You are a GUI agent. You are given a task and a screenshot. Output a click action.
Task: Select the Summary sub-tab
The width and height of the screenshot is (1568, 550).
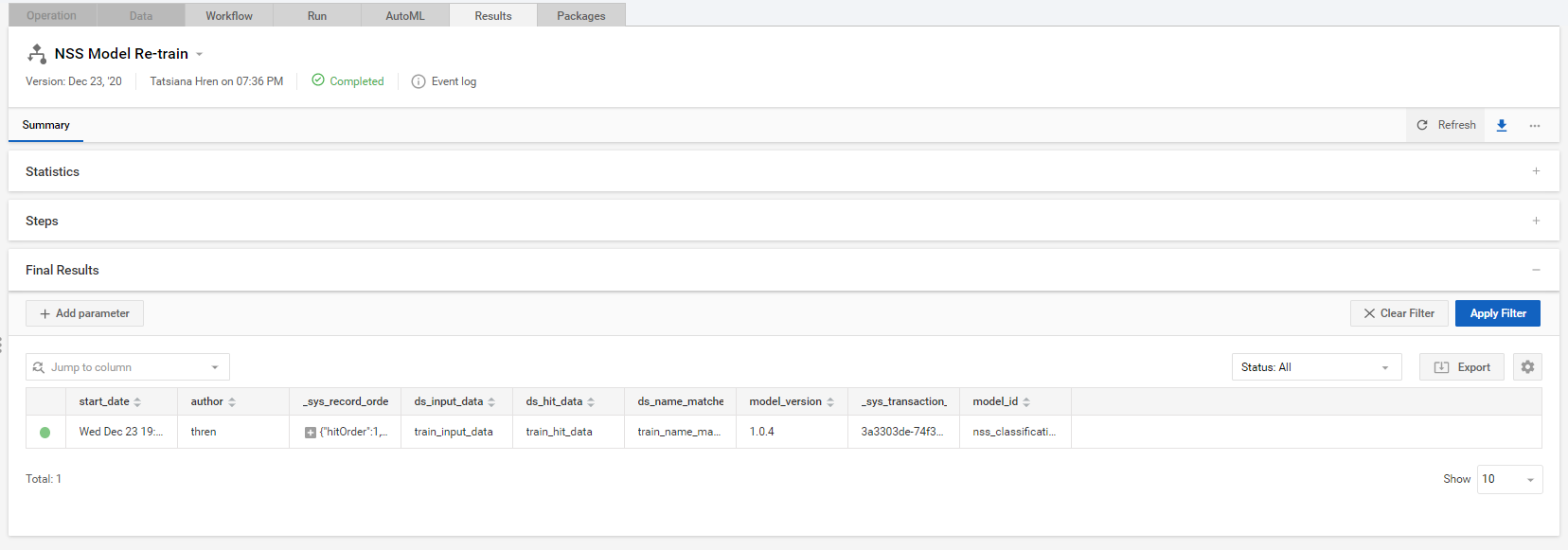point(45,125)
